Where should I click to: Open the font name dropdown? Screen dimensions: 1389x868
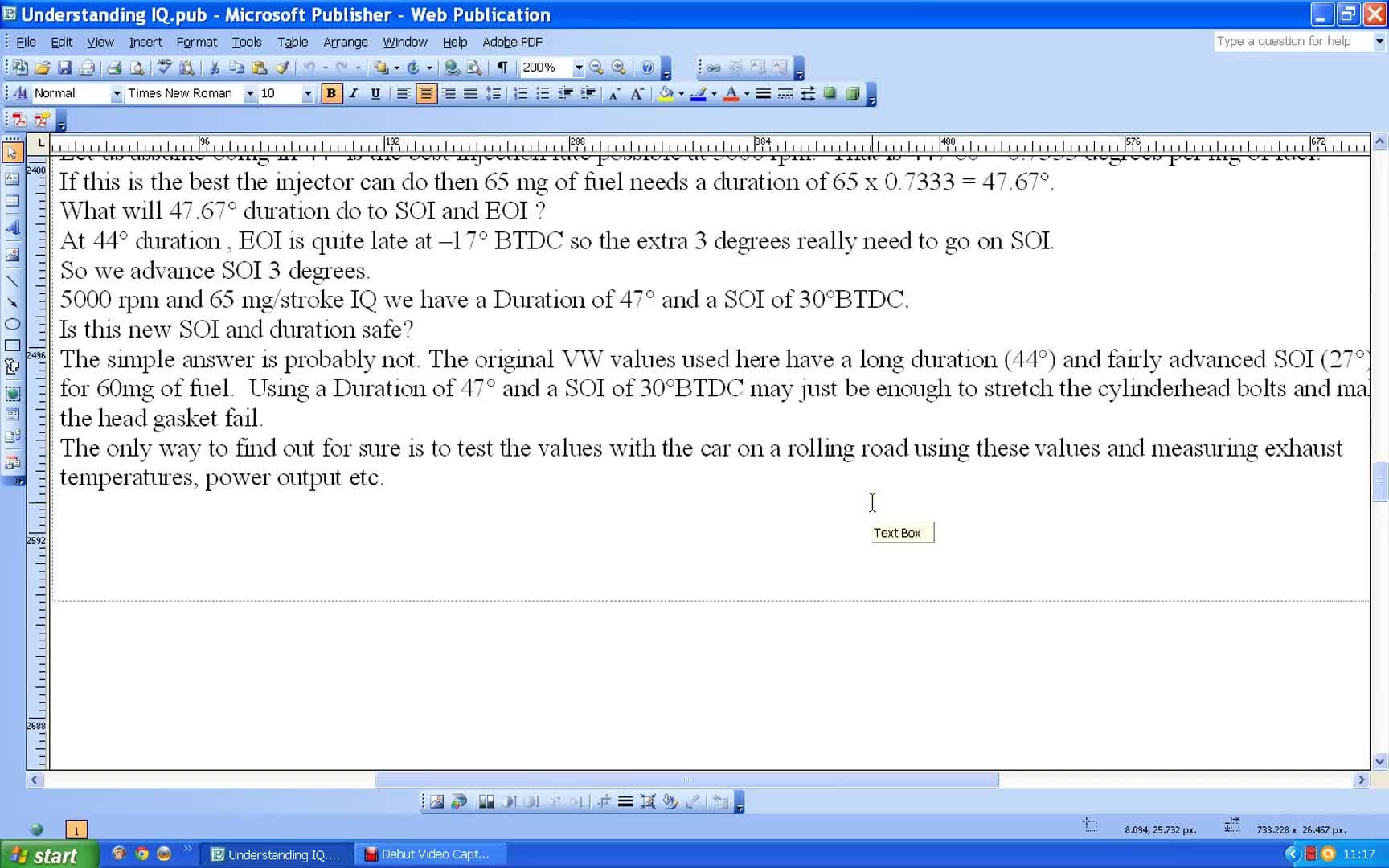(249, 94)
